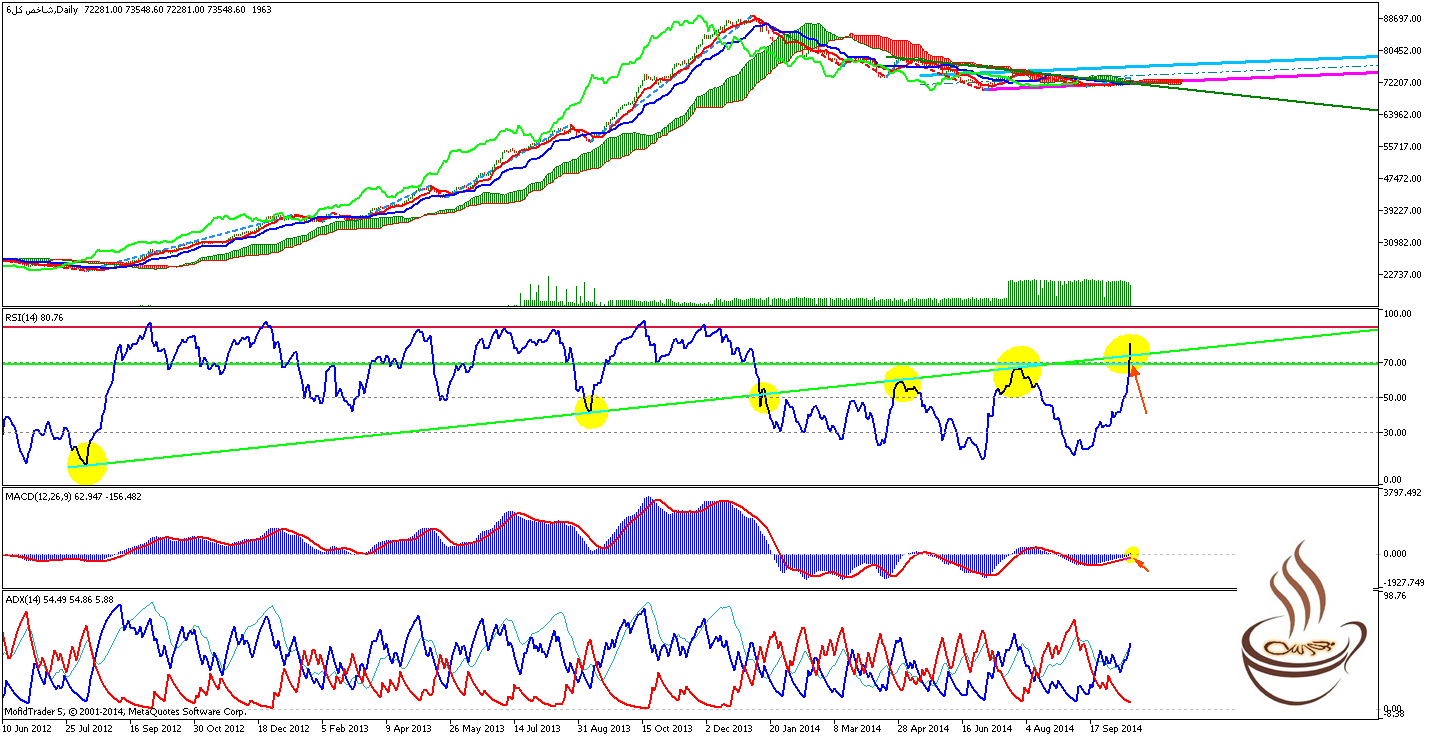The height and width of the screenshot is (740, 1436).
Task: Click the 30.00 level on RSI axis
Action: pos(1396,432)
